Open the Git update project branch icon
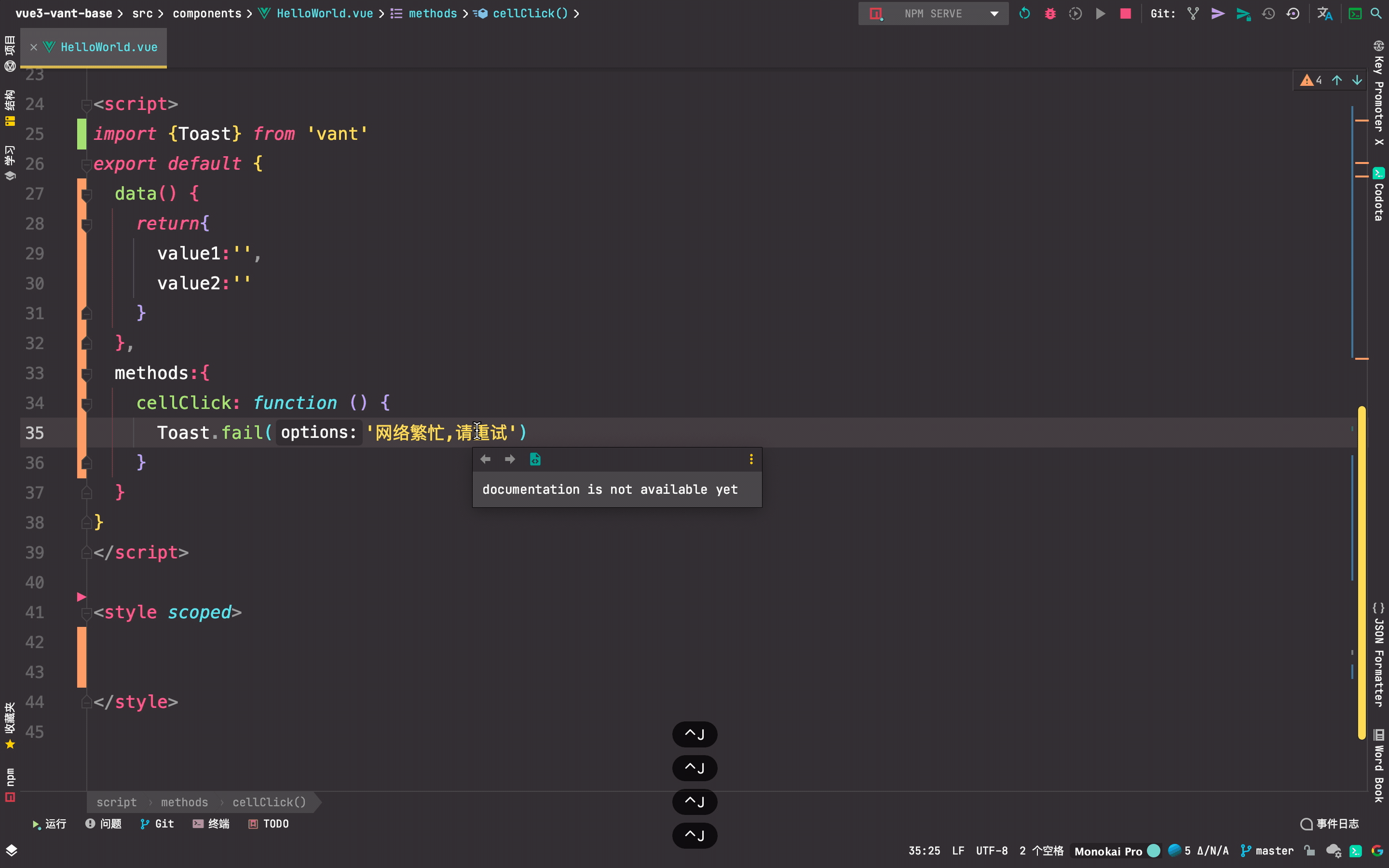Viewport: 1389px width, 868px height. (1193, 13)
